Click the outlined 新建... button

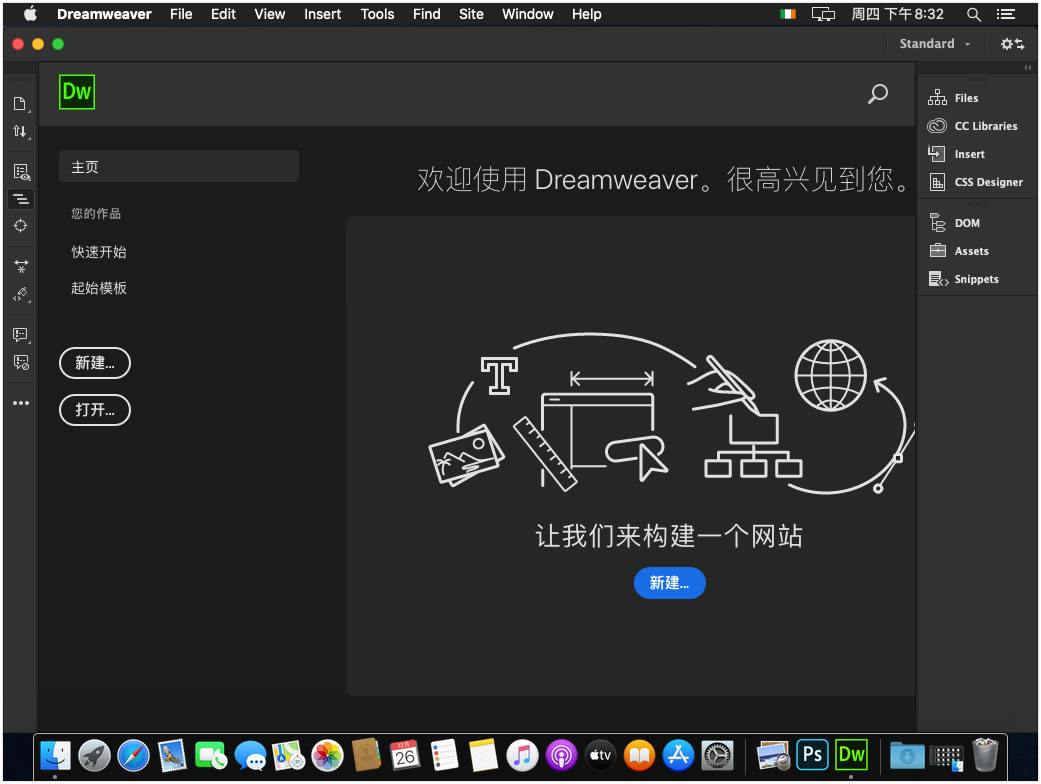(95, 363)
